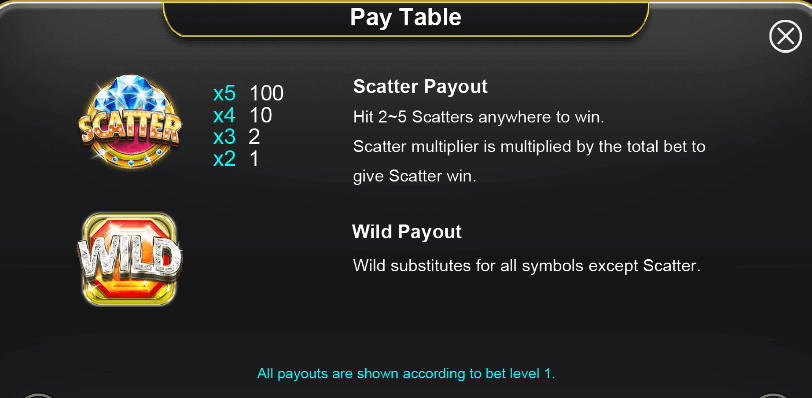The image size is (812, 398).
Task: Click the 'give Scatter win' text line
Action: [414, 176]
